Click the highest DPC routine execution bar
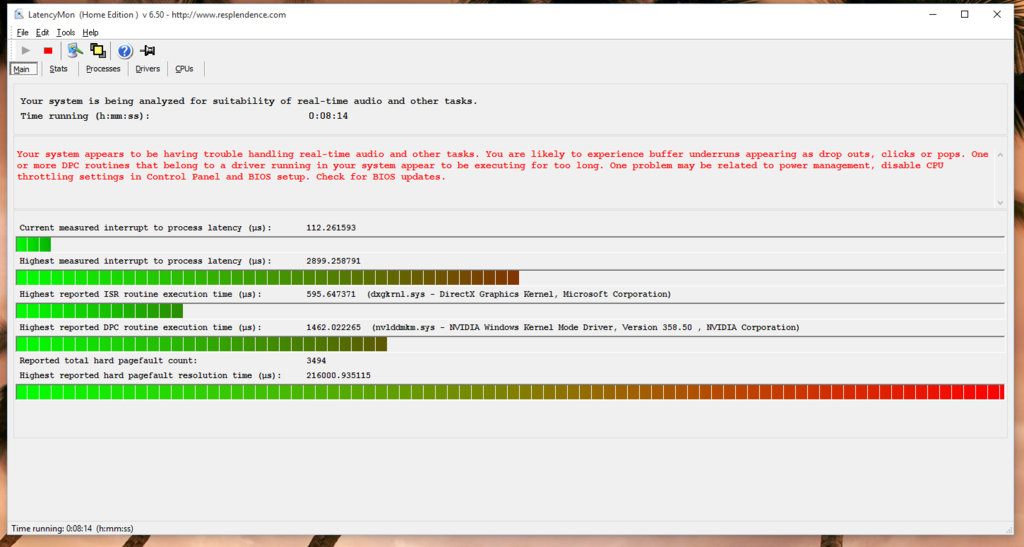Viewport: 1024px width, 547px height. coord(202,344)
